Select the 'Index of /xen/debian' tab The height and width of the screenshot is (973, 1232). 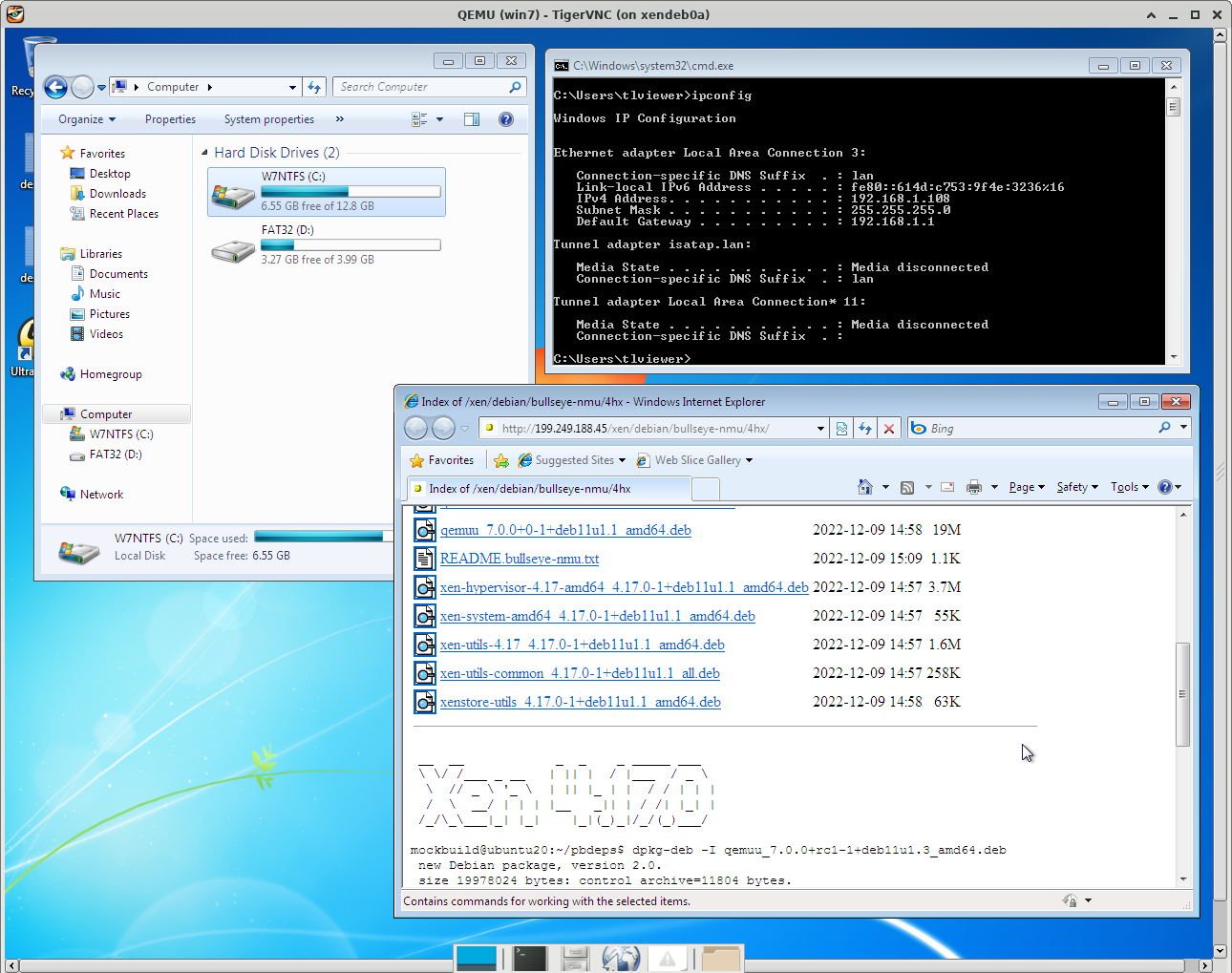548,489
